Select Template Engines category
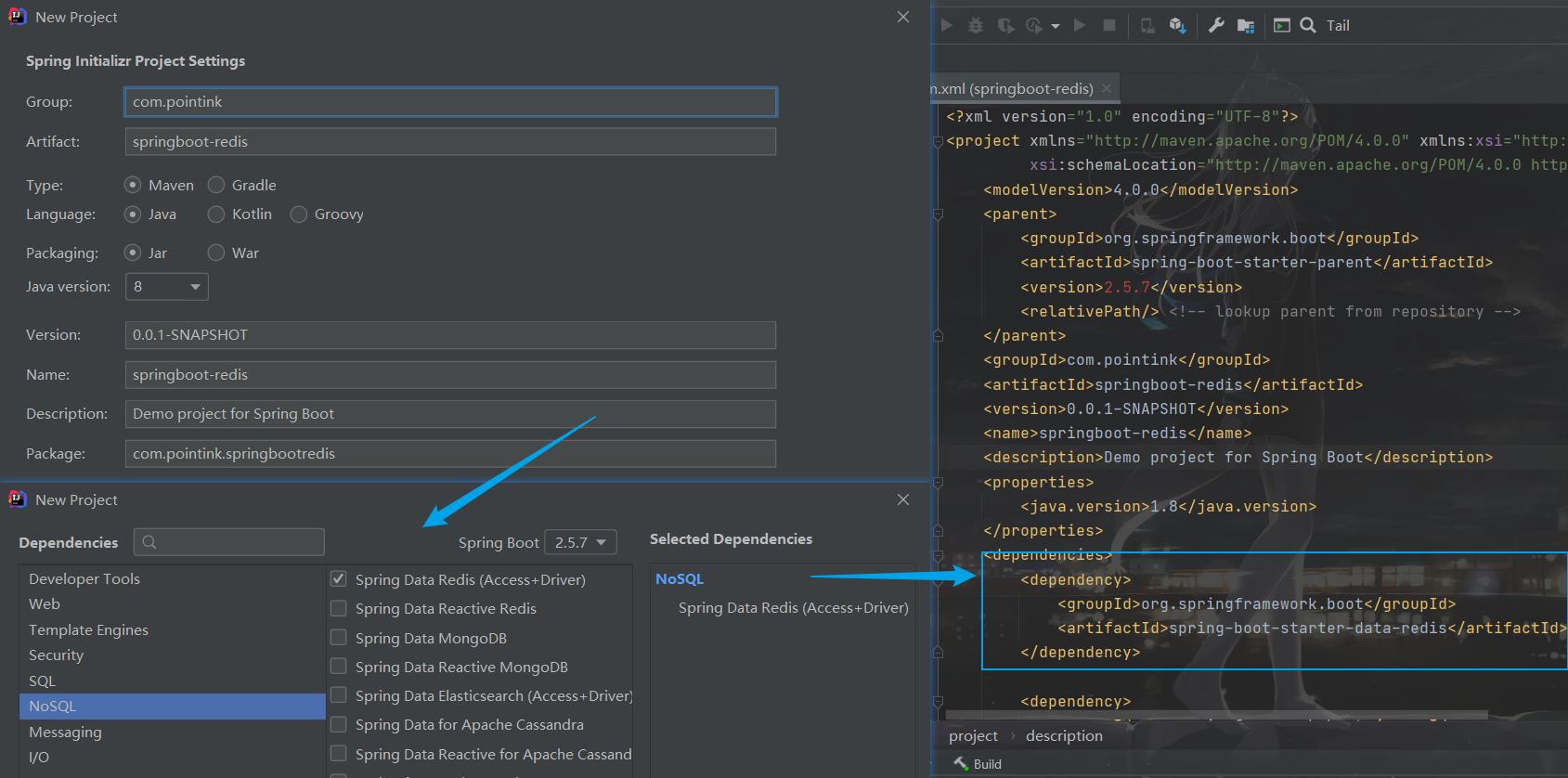Viewport: 1568px width, 778px height. (x=173, y=629)
